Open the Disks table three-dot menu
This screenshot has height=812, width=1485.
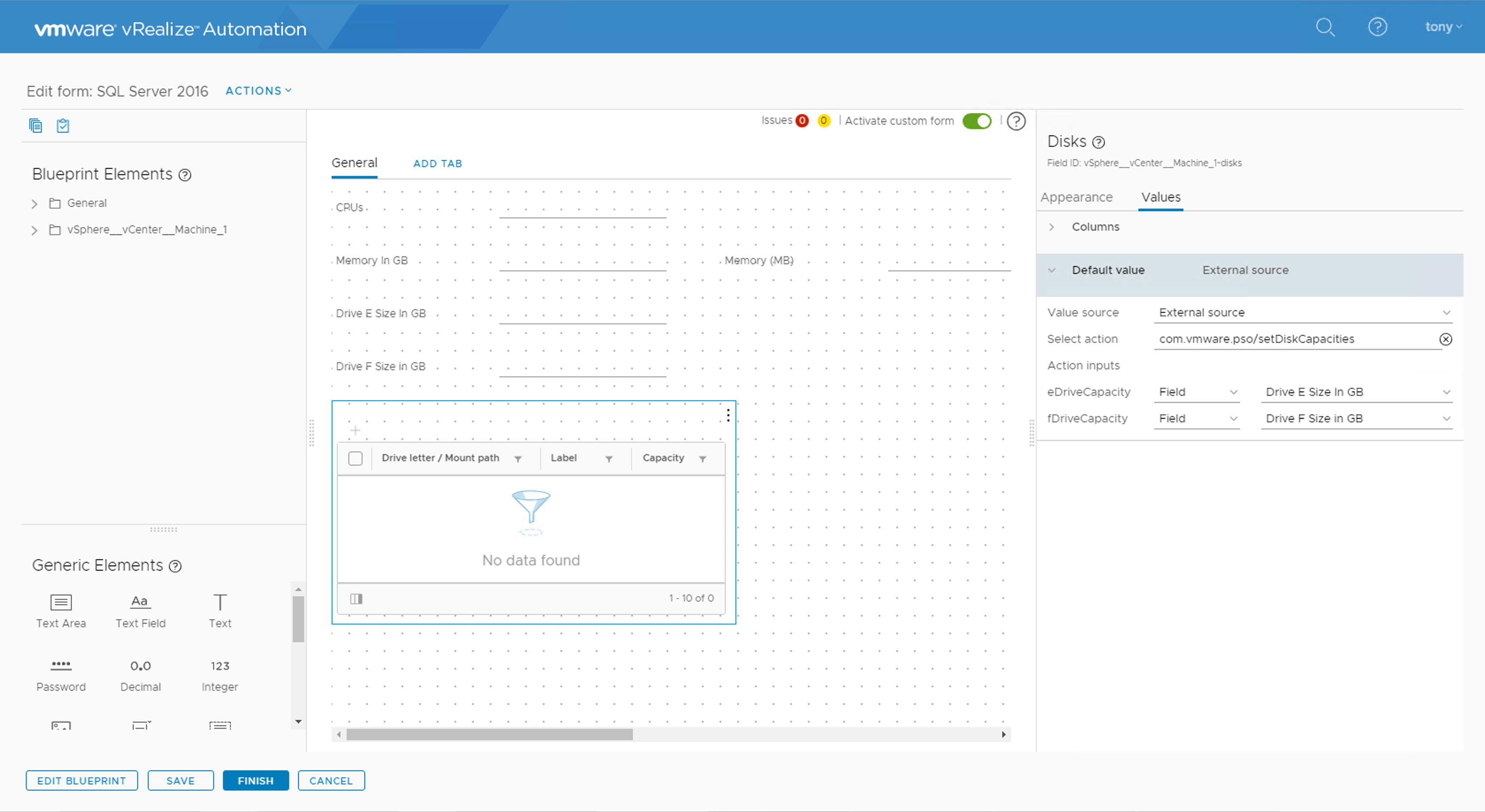tap(728, 415)
